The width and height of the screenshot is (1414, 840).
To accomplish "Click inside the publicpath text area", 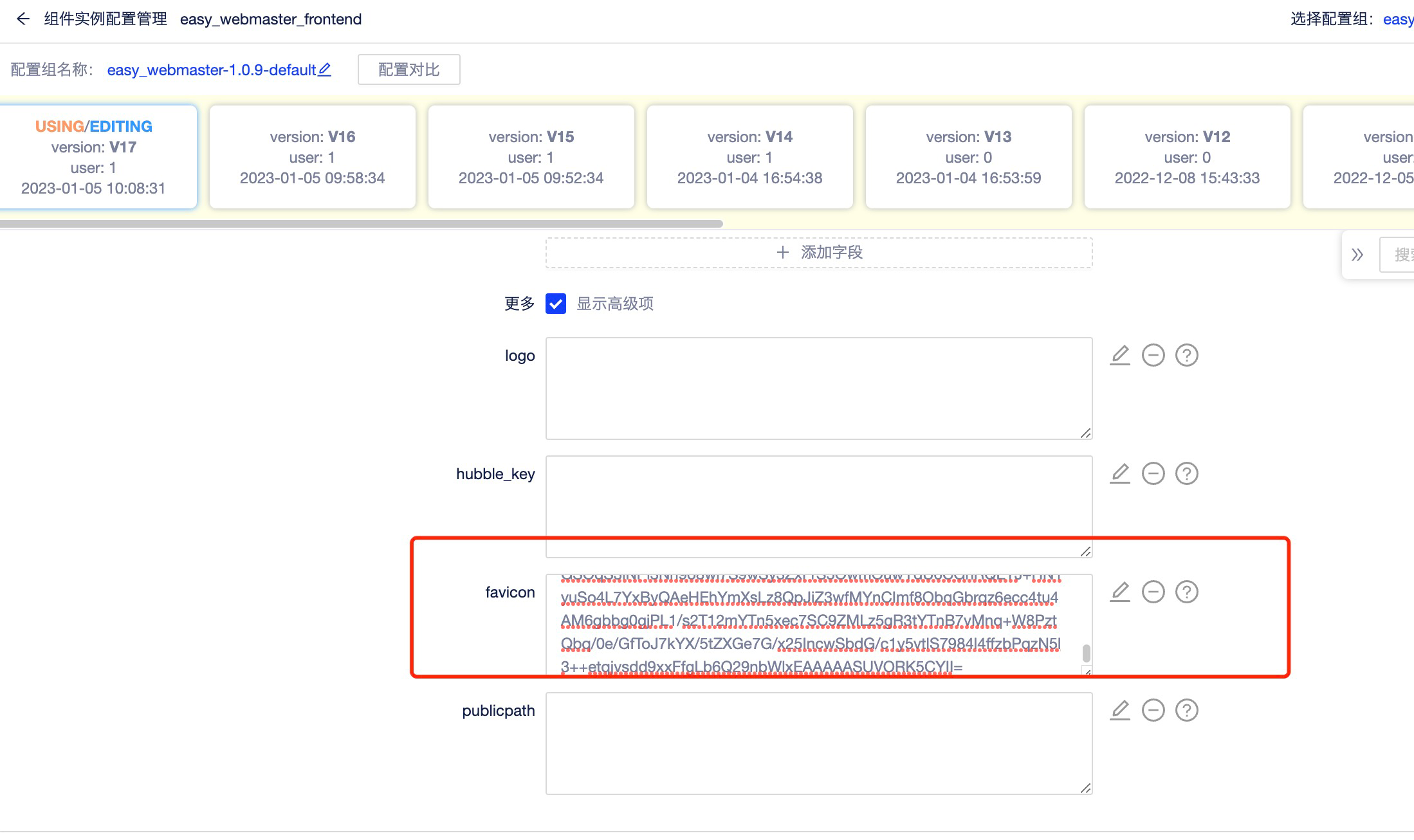I will coord(817,743).
